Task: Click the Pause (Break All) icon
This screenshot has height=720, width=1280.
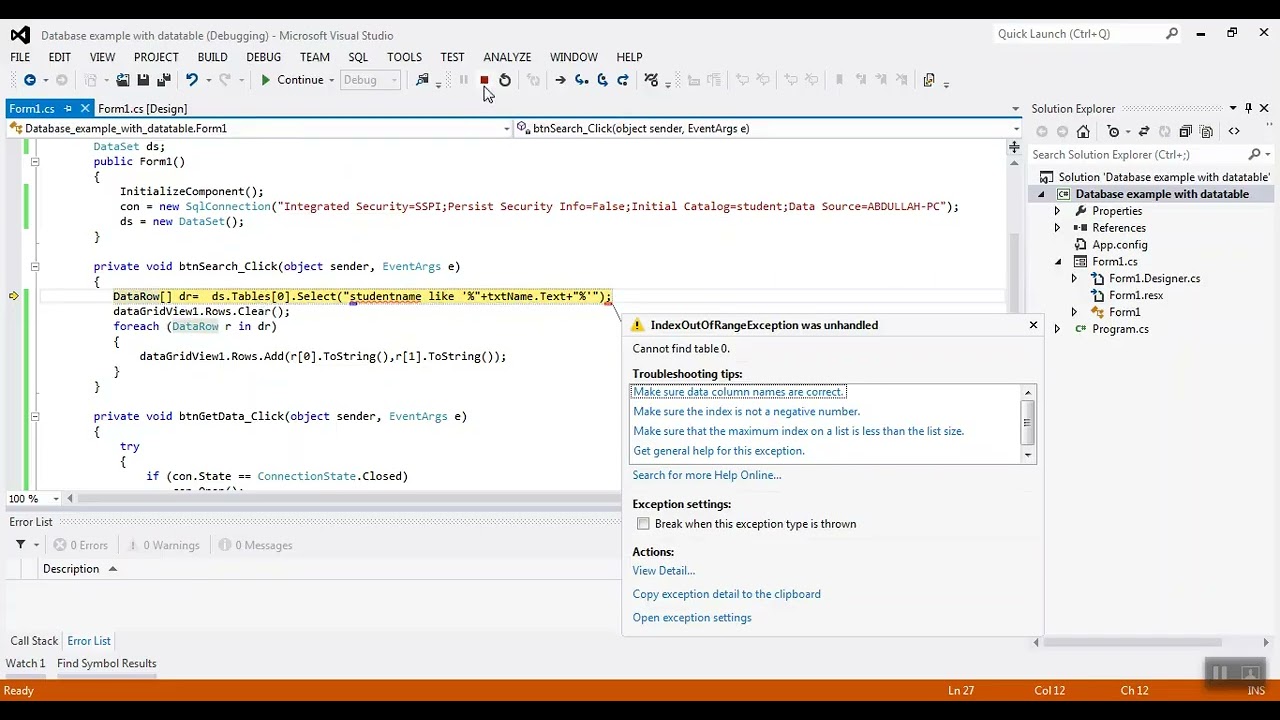Action: point(463,80)
